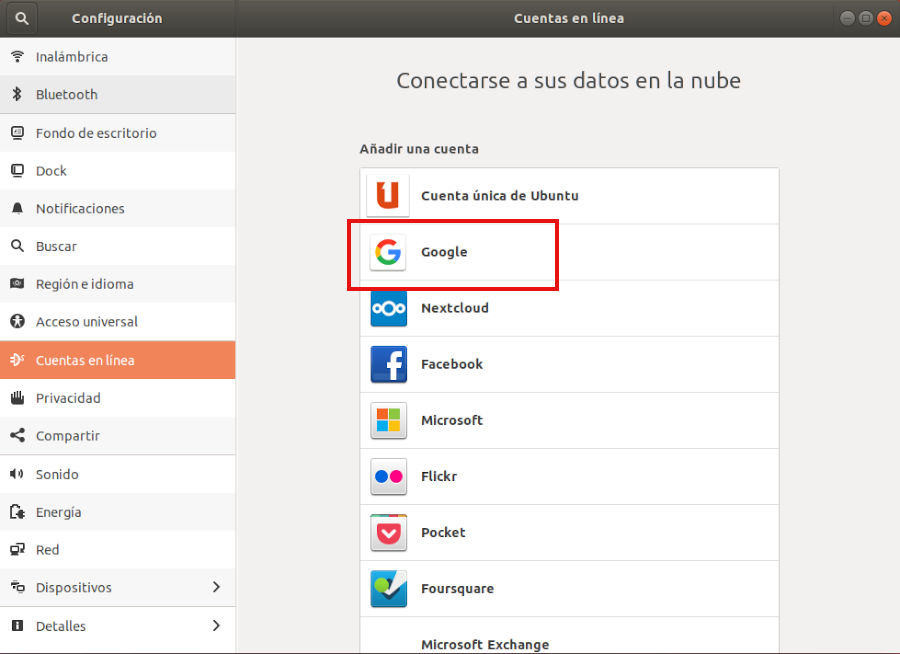Add a Pocket account
Image resolution: width=900 pixels, height=654 pixels.
click(569, 533)
